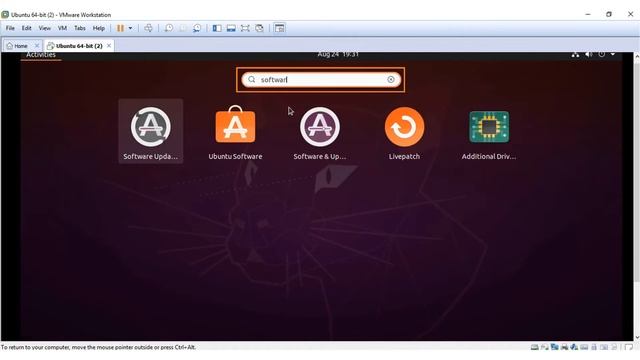Click the hard disk status bar icon

coord(535,347)
